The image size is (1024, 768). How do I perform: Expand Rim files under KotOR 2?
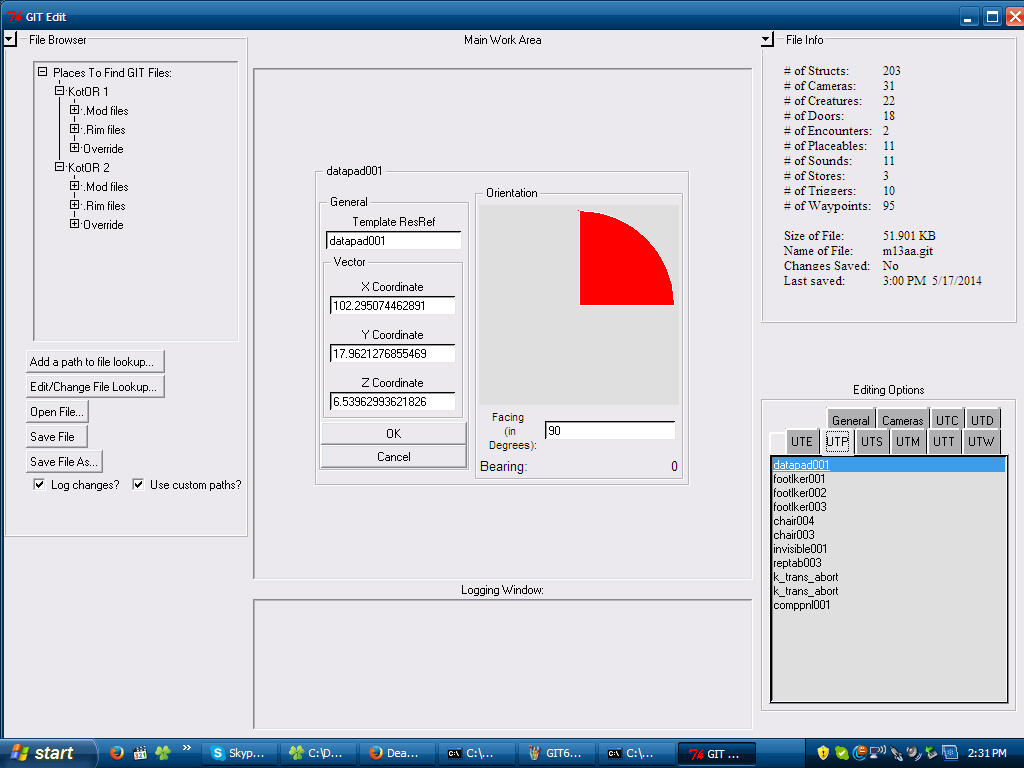(74, 204)
